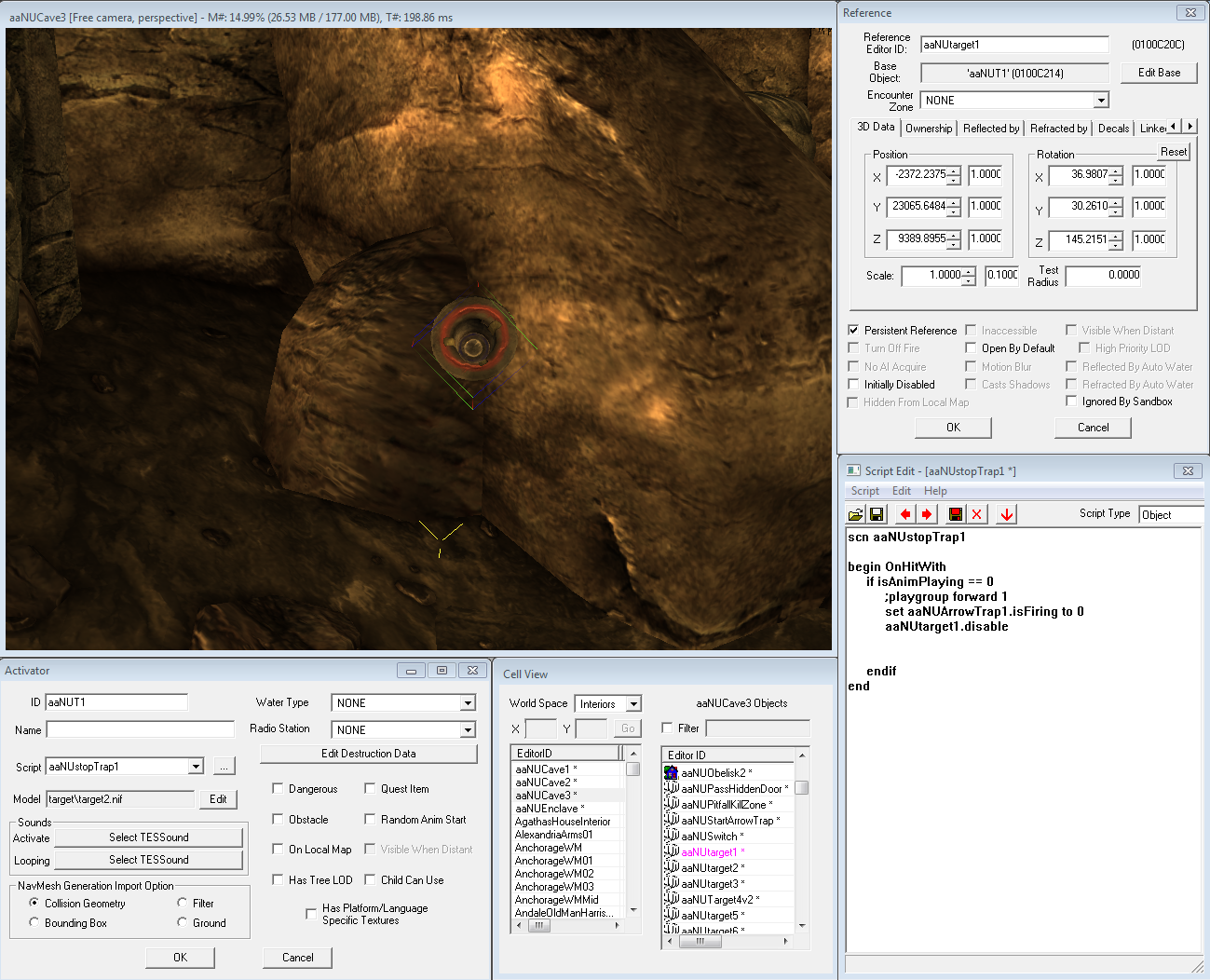The width and height of the screenshot is (1210, 980).
Task: Click the red floppy disk recompile icon
Action: pos(956,514)
